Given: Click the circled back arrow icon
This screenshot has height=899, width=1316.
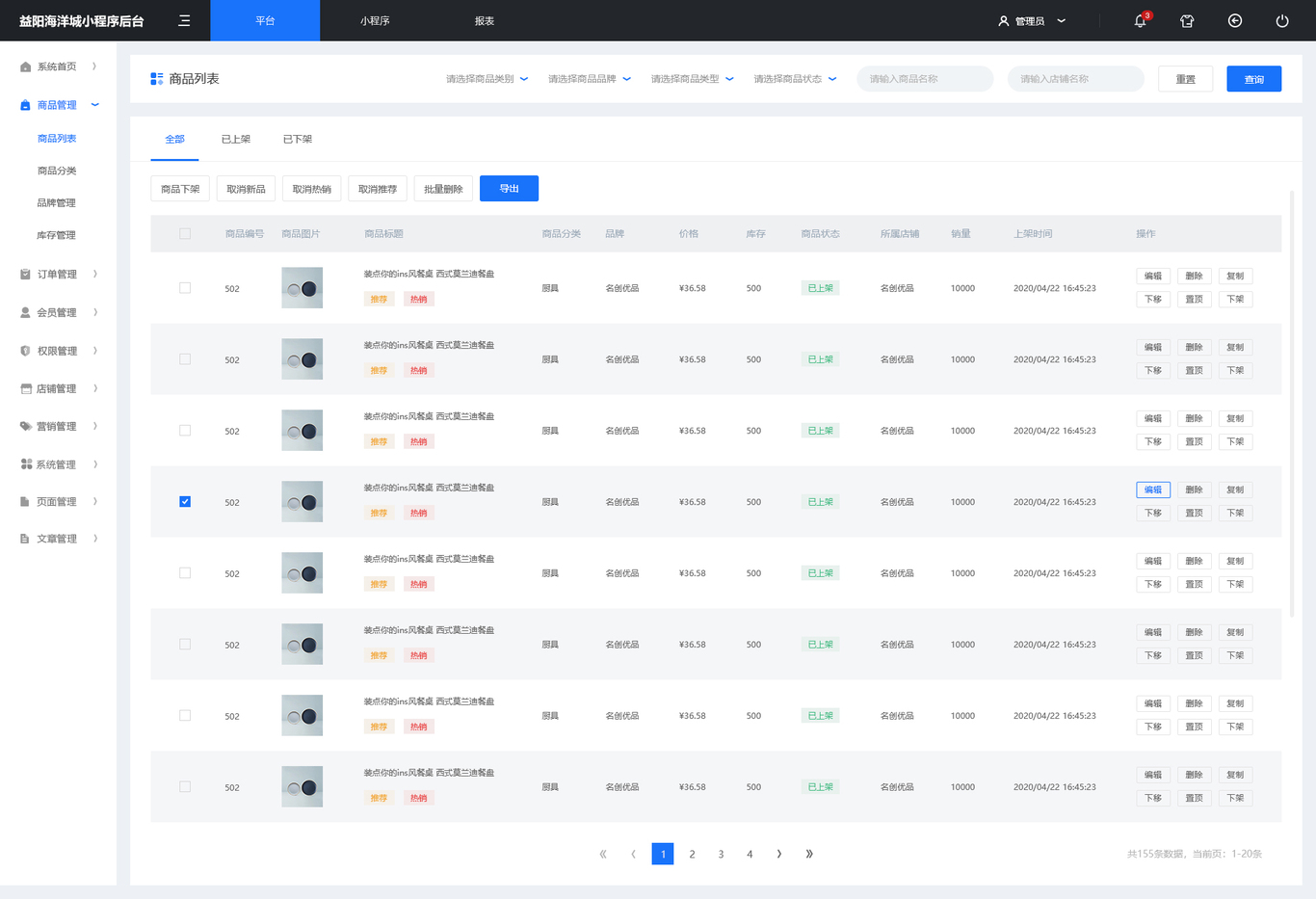Looking at the screenshot, I should point(1235,21).
